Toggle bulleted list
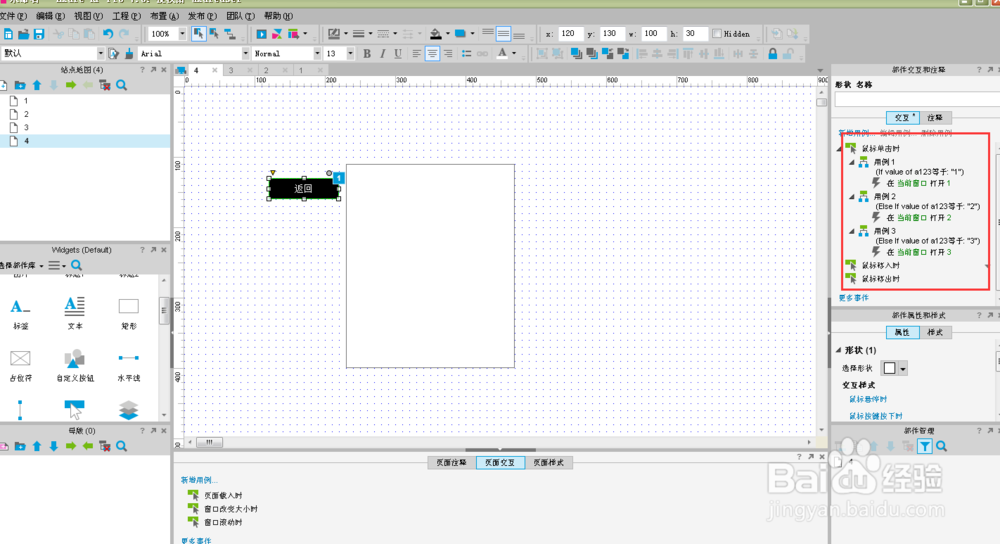The height and width of the screenshot is (544, 1000). pyautogui.click(x=467, y=54)
